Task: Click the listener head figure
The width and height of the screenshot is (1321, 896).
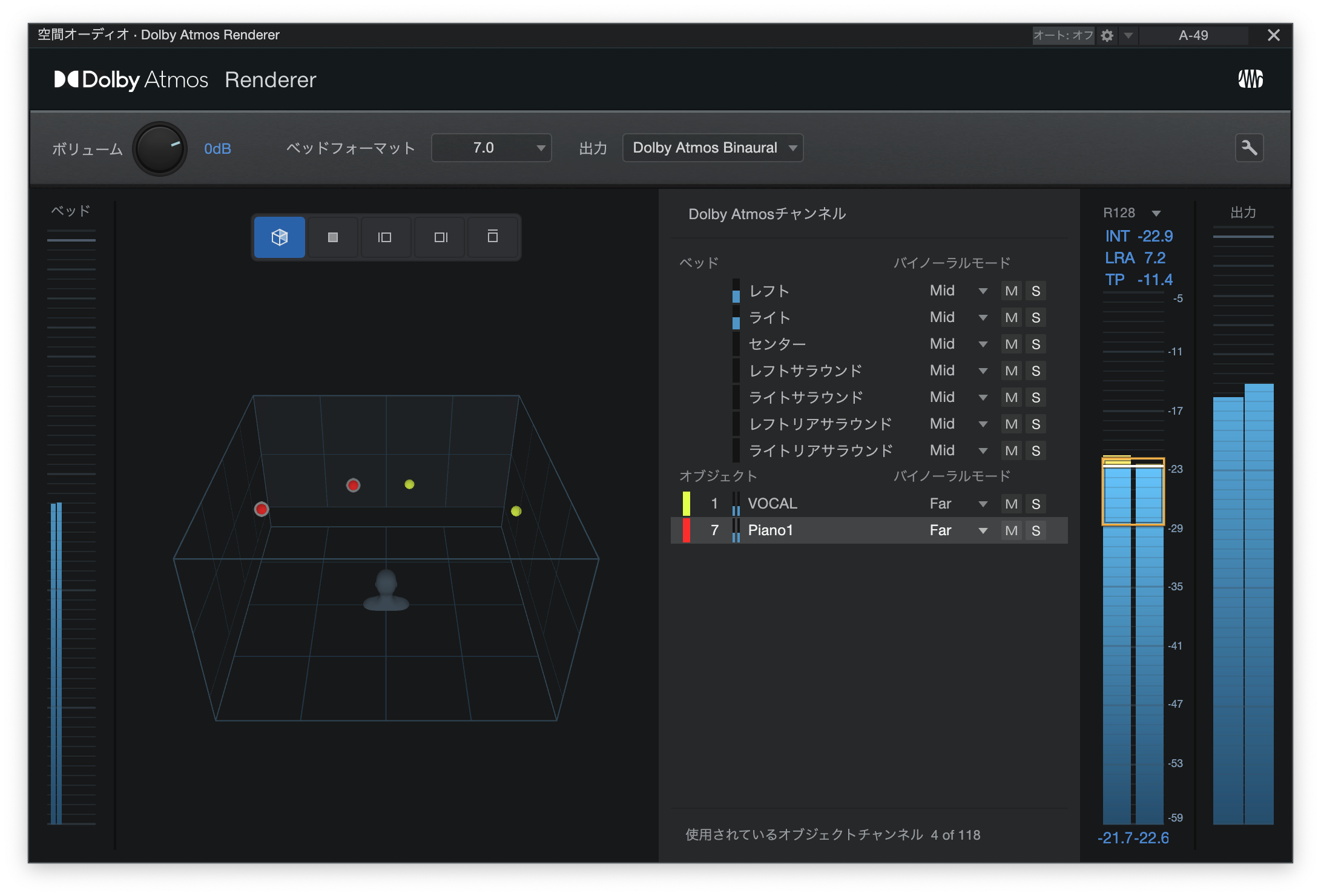Action: pos(386,590)
